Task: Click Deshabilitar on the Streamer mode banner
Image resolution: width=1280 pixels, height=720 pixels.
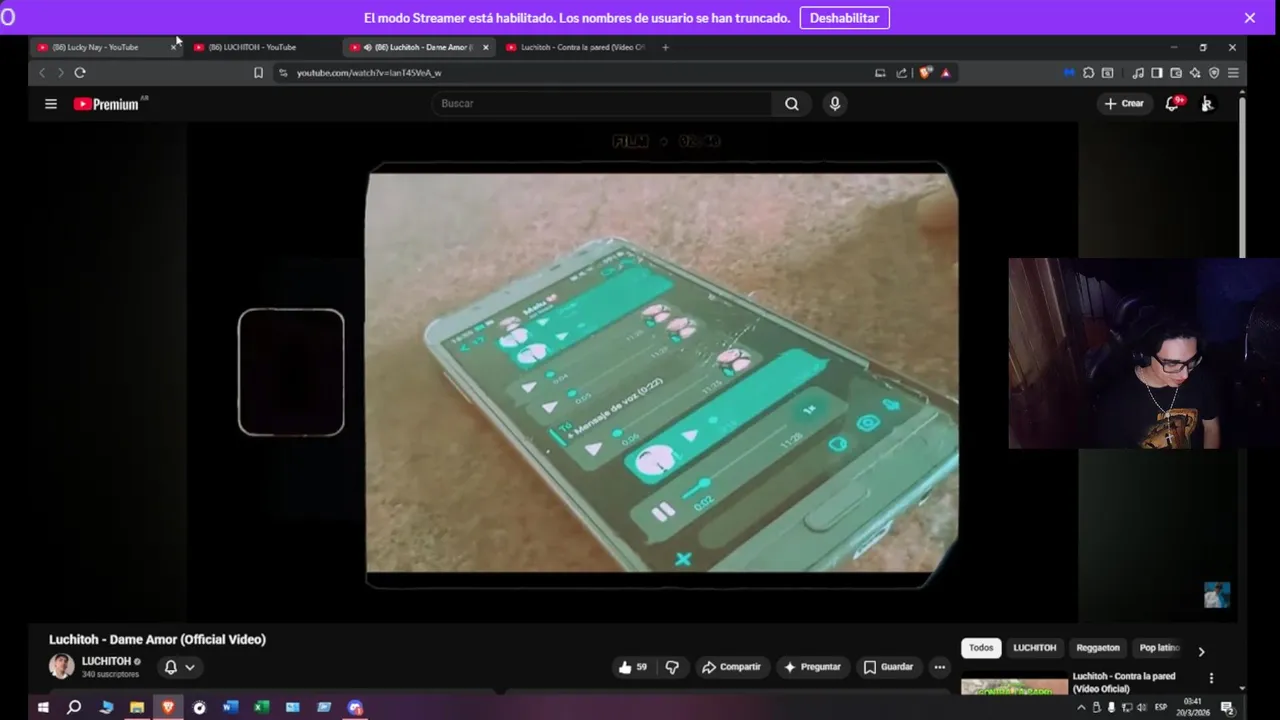Action: (x=844, y=18)
